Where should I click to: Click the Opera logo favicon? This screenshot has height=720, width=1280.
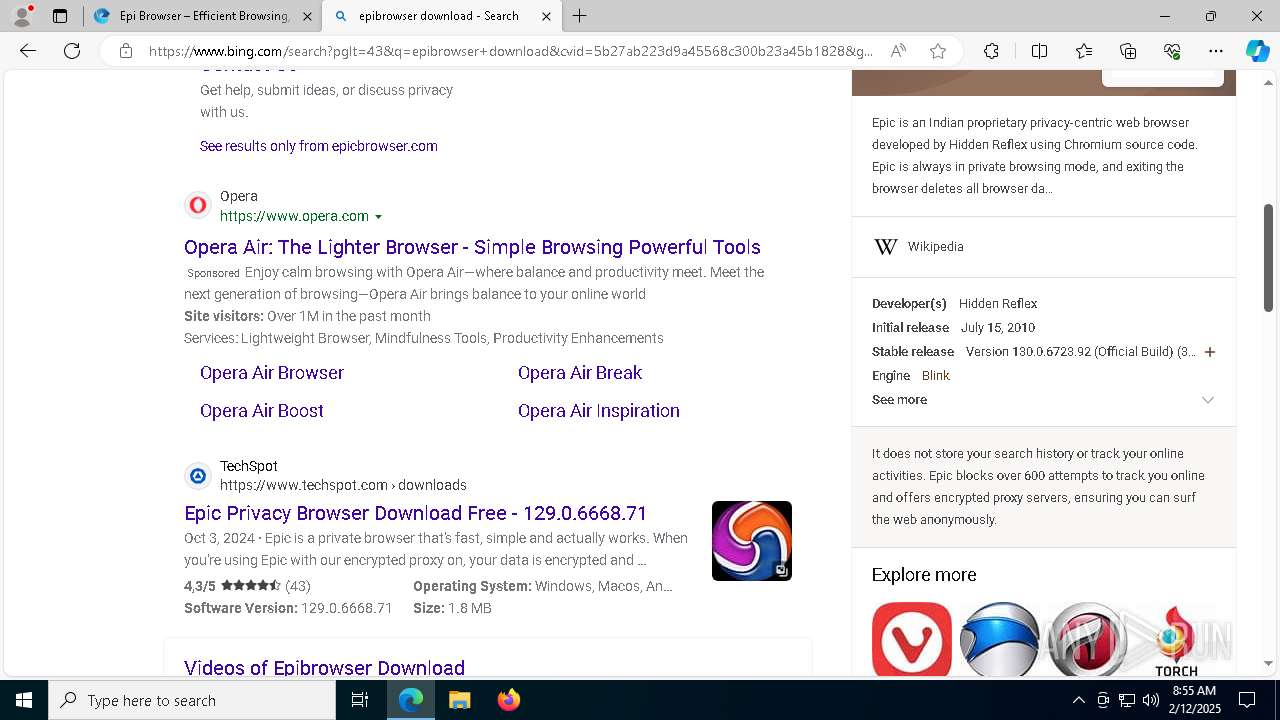pos(198,205)
